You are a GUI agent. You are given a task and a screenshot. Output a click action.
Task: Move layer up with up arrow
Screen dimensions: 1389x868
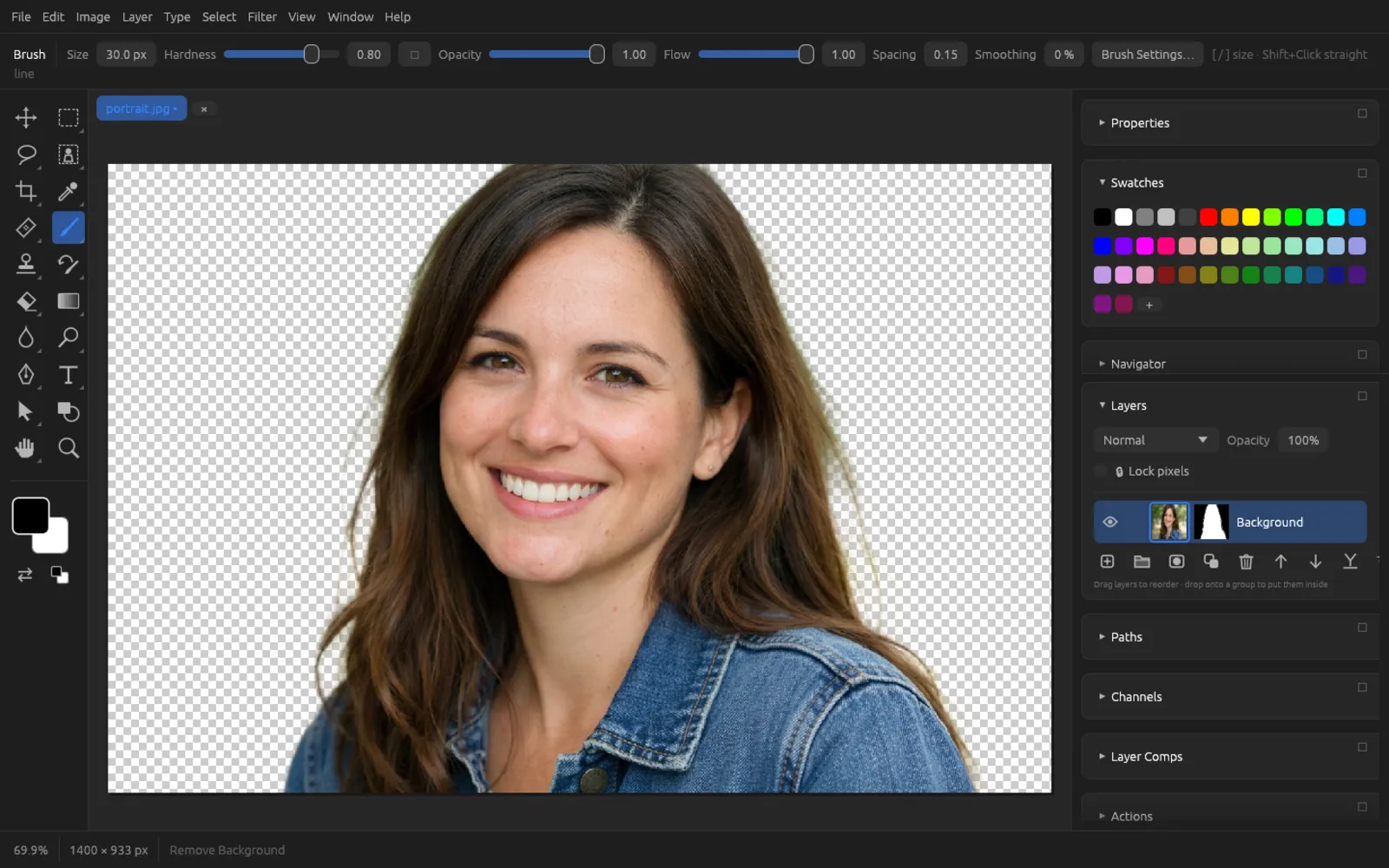pos(1280,562)
